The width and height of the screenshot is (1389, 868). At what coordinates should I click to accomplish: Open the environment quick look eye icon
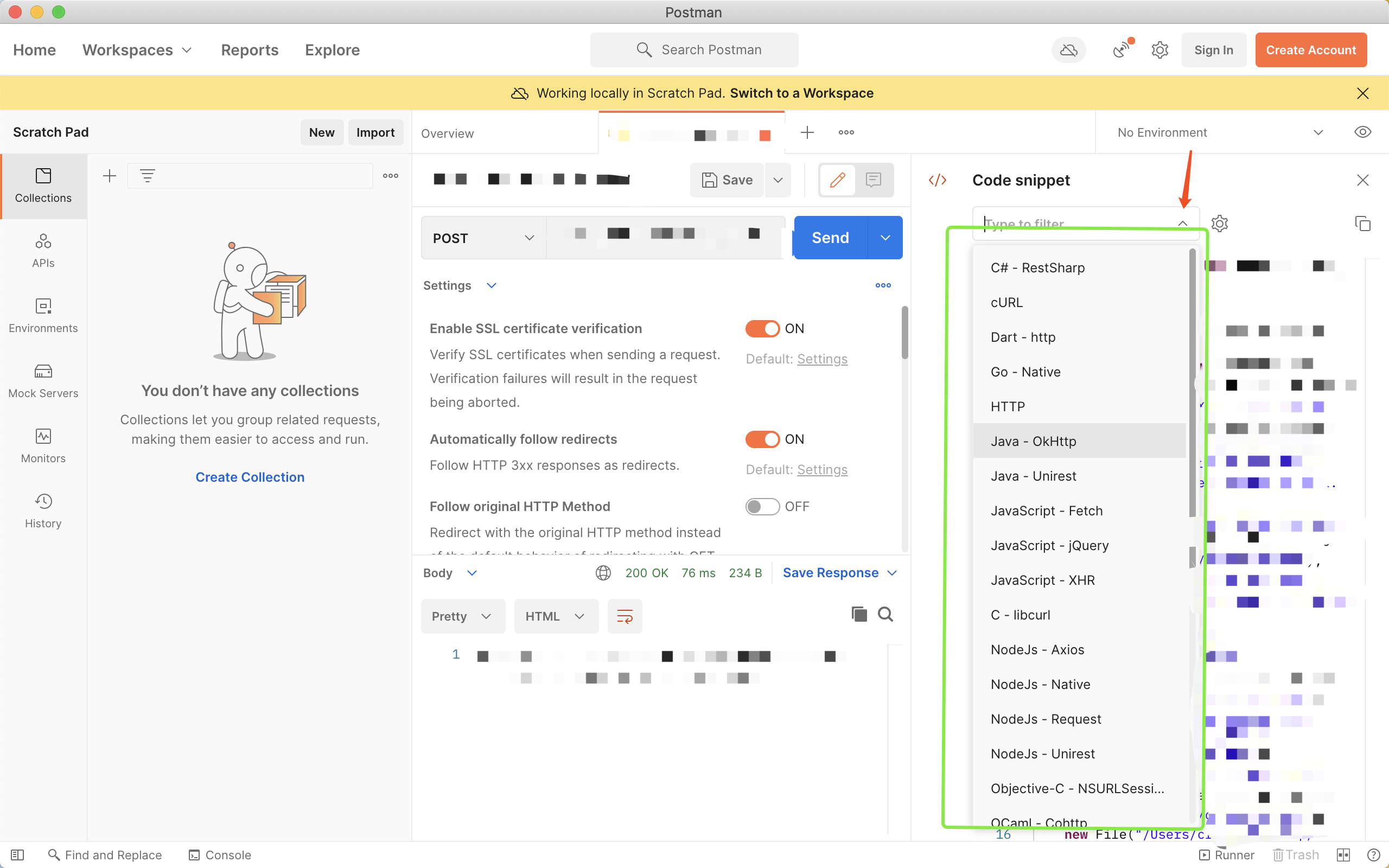(1363, 131)
